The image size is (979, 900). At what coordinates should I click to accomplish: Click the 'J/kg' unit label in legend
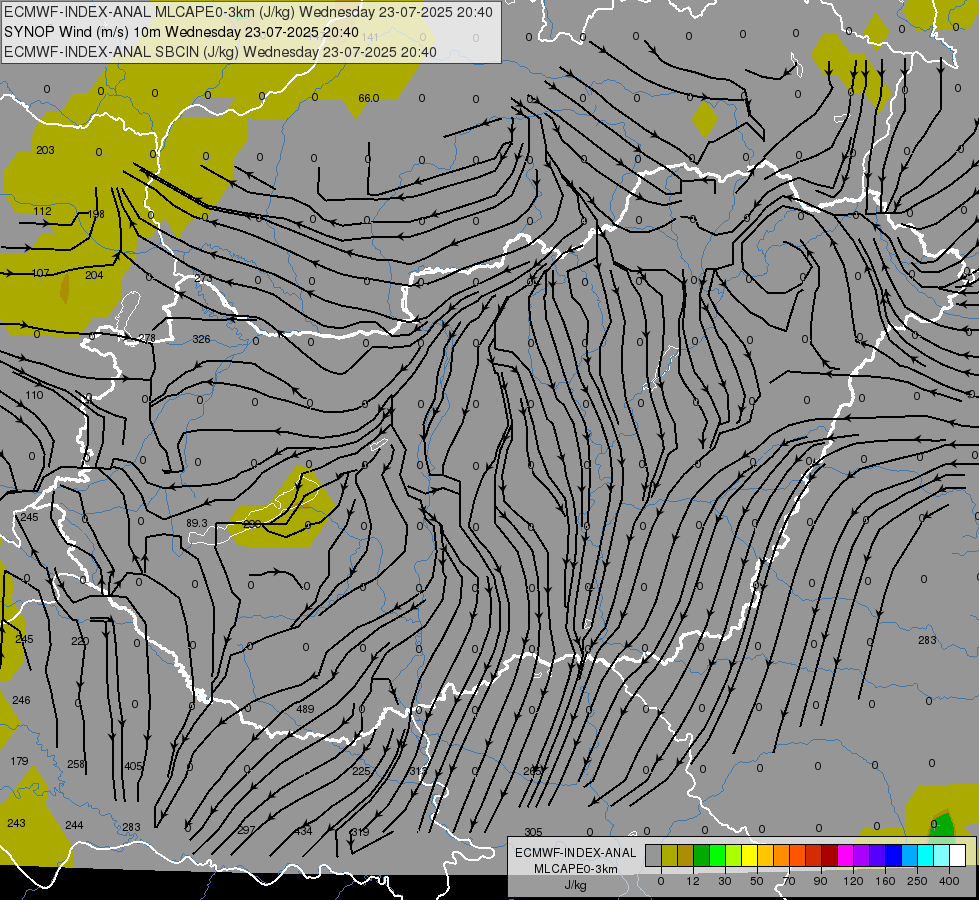tap(575, 885)
